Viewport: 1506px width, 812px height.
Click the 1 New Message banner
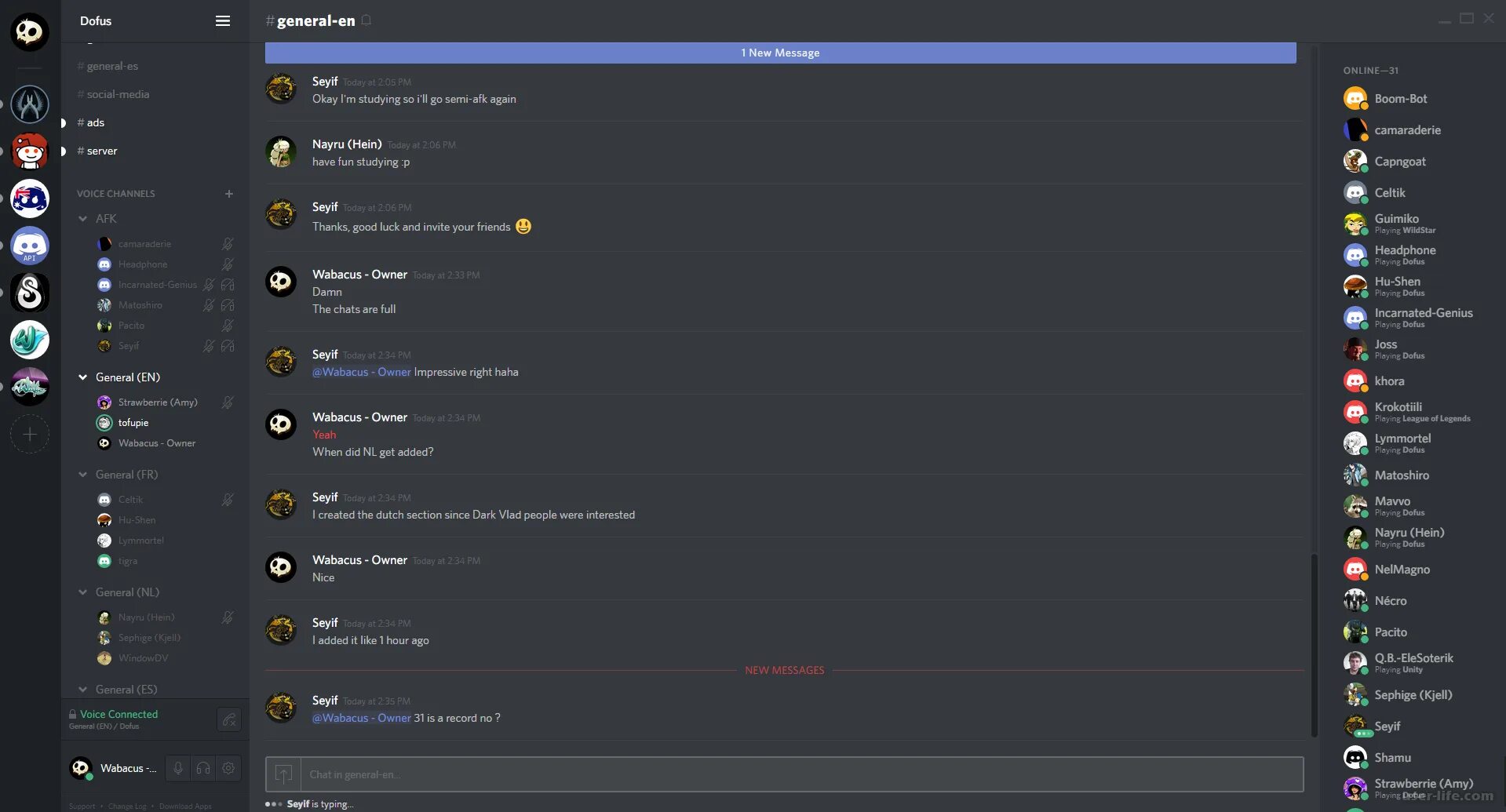coord(780,53)
